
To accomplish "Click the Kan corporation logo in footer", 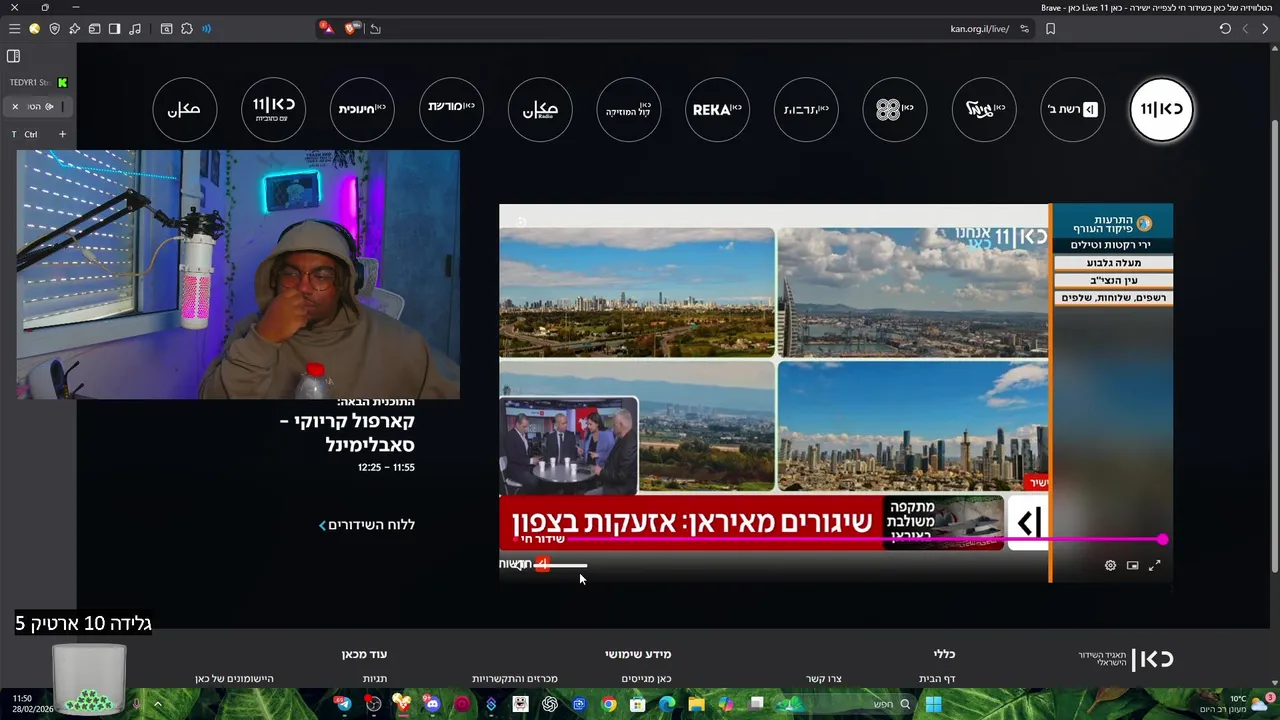I will (1126, 659).
